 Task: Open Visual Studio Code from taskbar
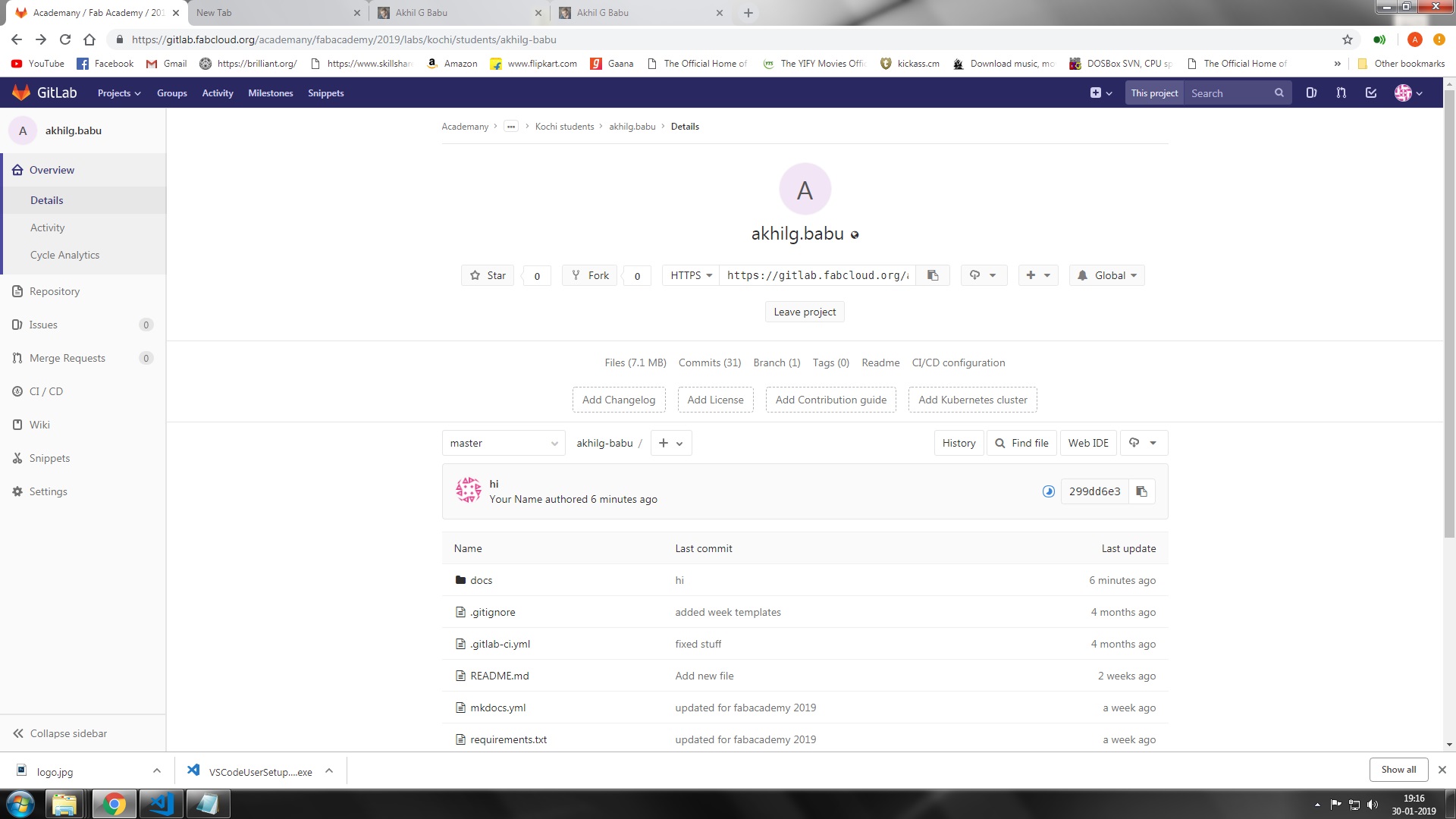pos(161,803)
